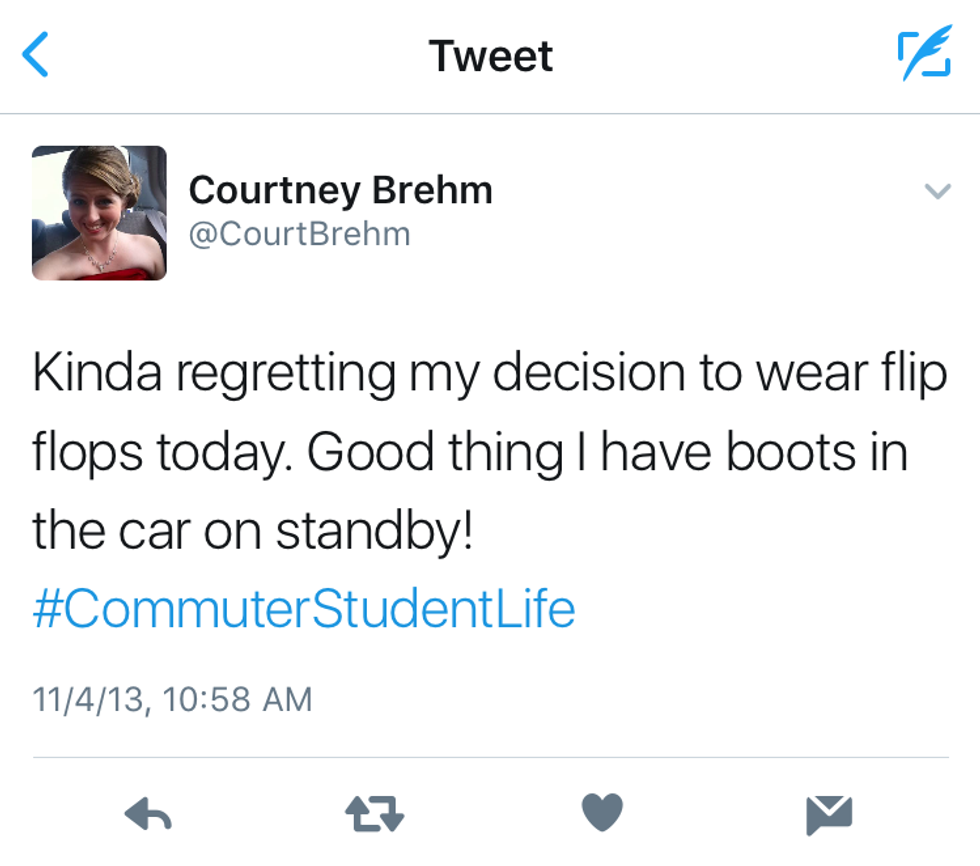Click the words "wear flip" in the tweet
Screen dimensions: 980x866
(850, 374)
